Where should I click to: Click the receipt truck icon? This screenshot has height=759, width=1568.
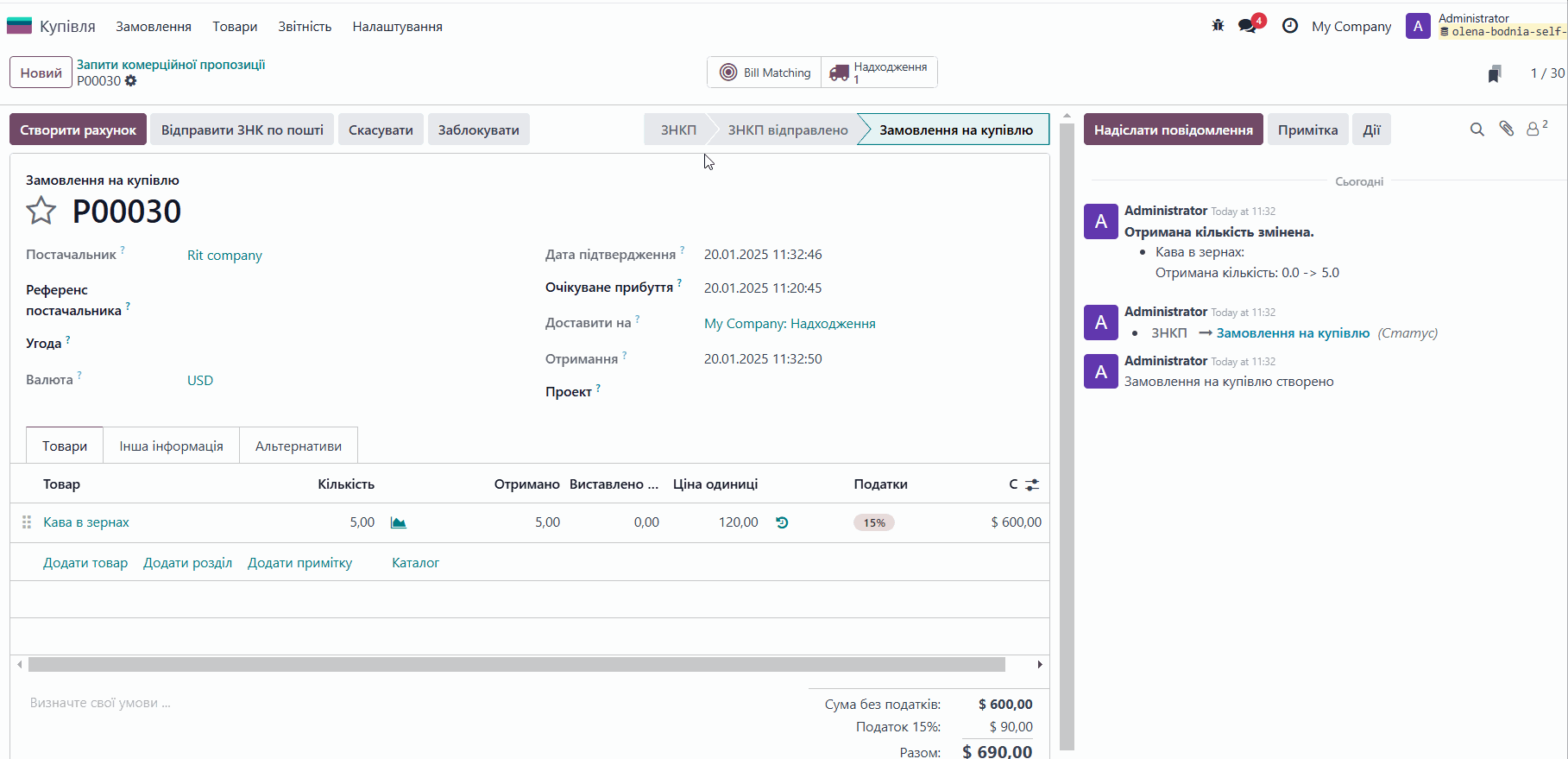(839, 73)
